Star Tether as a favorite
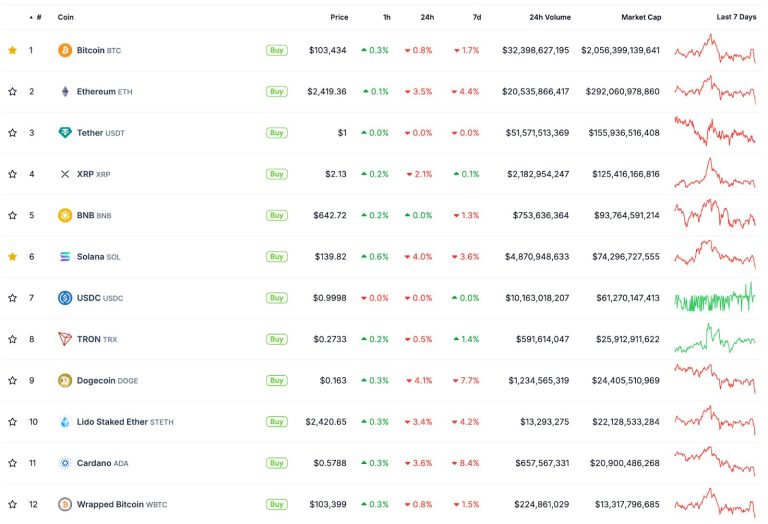 (13, 133)
